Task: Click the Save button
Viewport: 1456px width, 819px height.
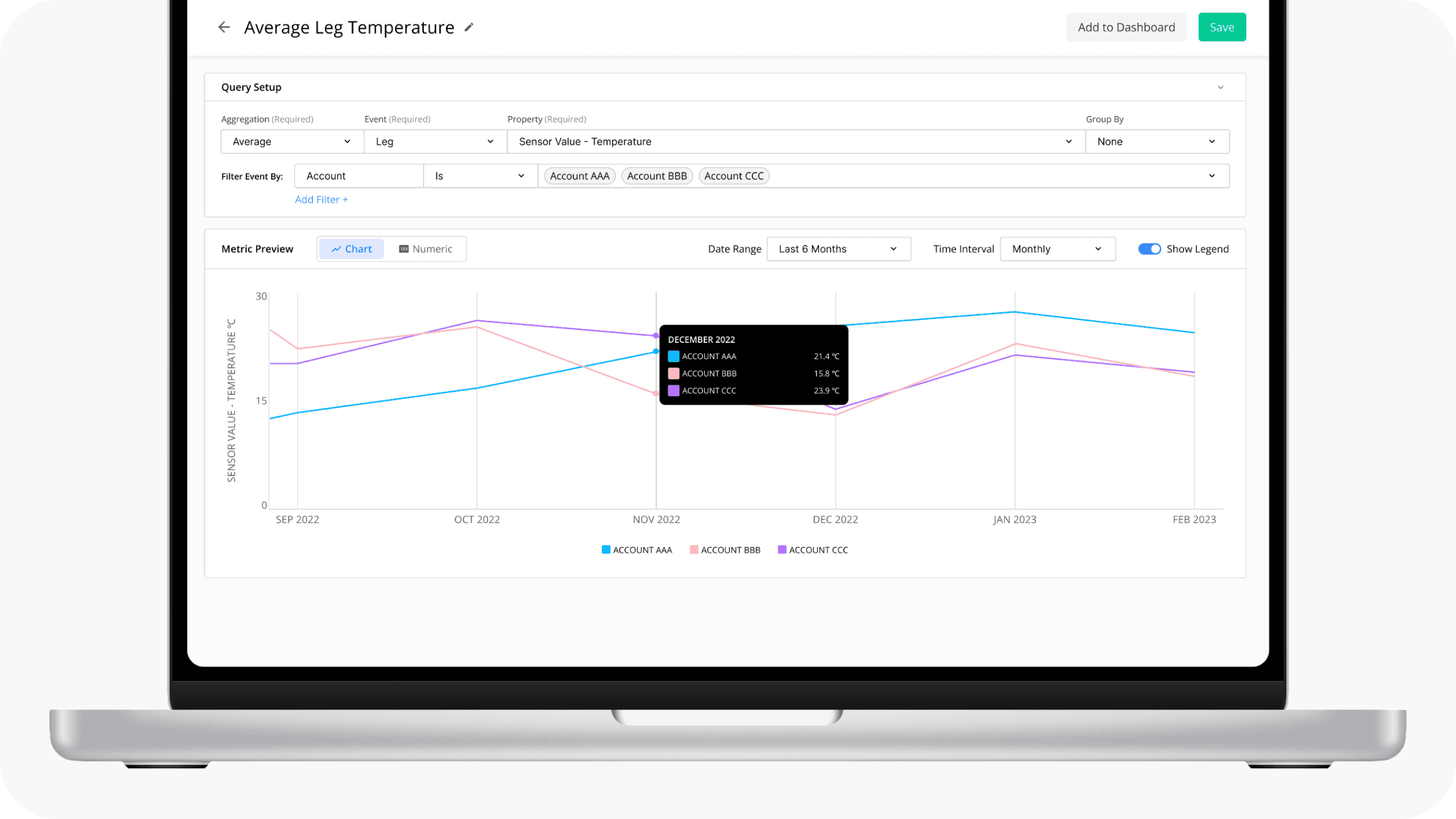Action: tap(1221, 27)
